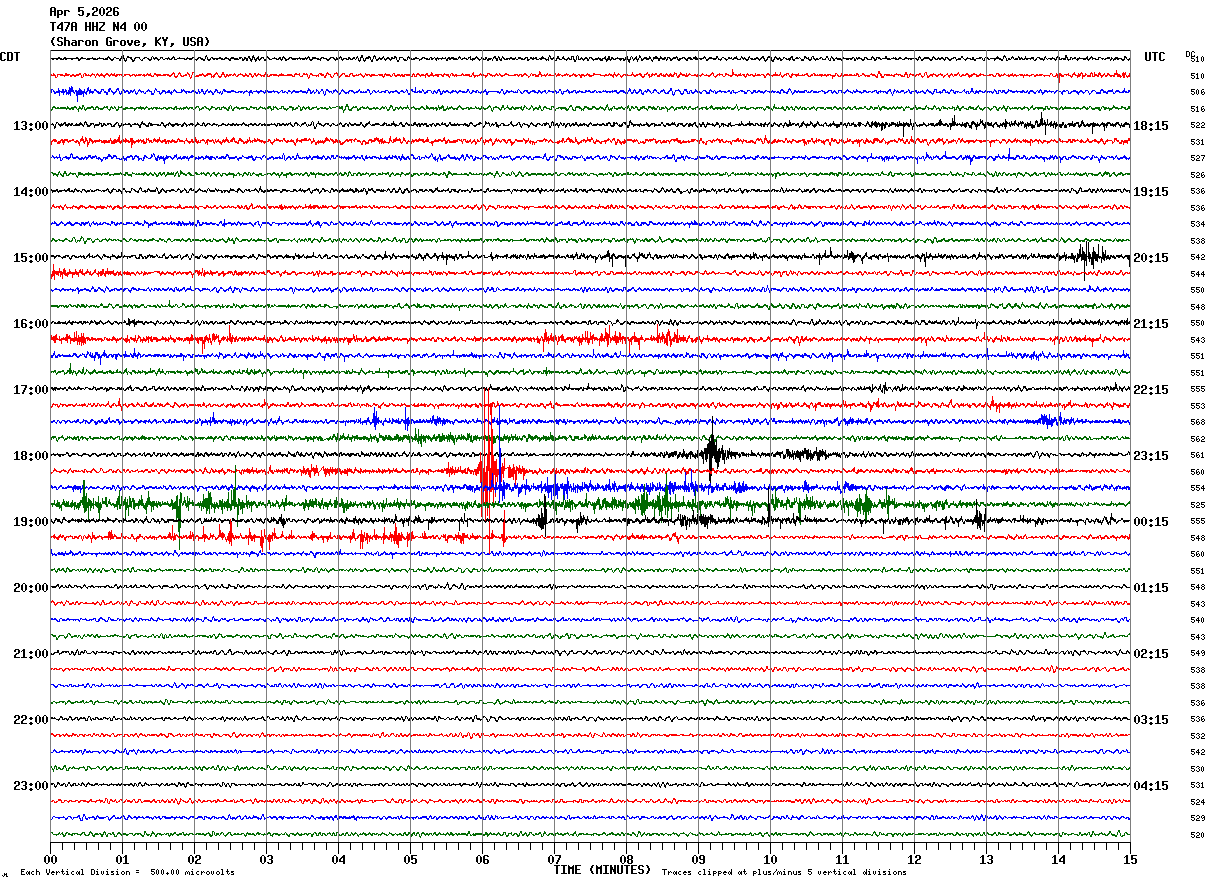Screen dimensions: 1210x886
Task: Click minute tick label 12 on axis
Action: click(914, 859)
